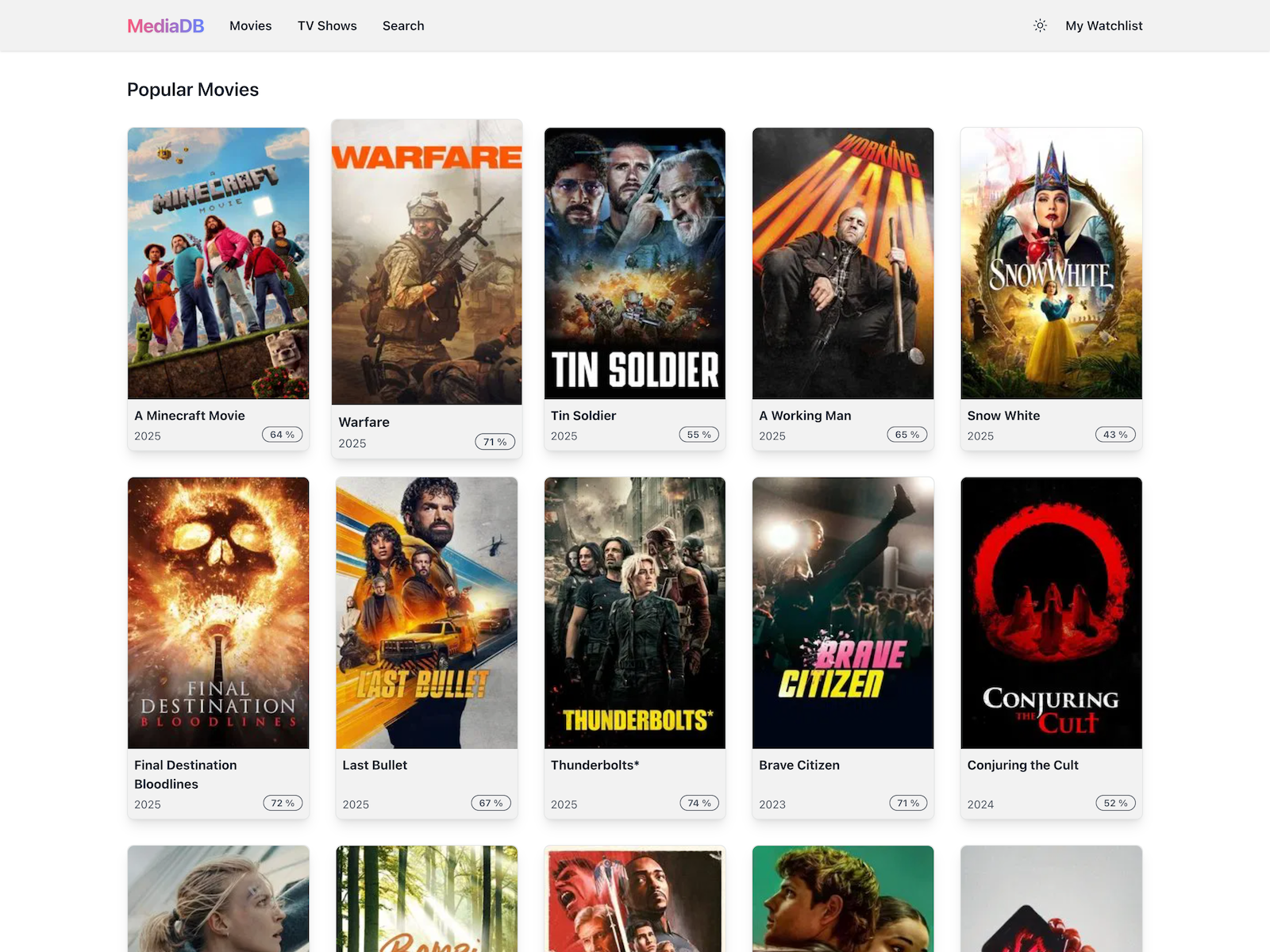Click the 65 % rating badge
The height and width of the screenshot is (952, 1270).
point(907,435)
